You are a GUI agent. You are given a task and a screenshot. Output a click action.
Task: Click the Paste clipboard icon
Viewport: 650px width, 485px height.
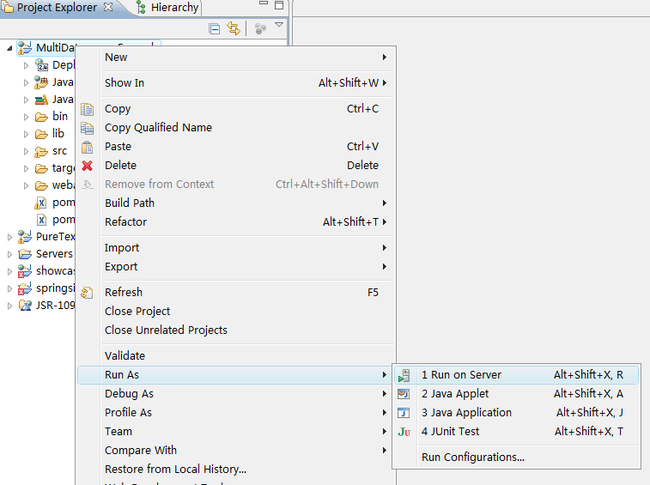coord(87,147)
